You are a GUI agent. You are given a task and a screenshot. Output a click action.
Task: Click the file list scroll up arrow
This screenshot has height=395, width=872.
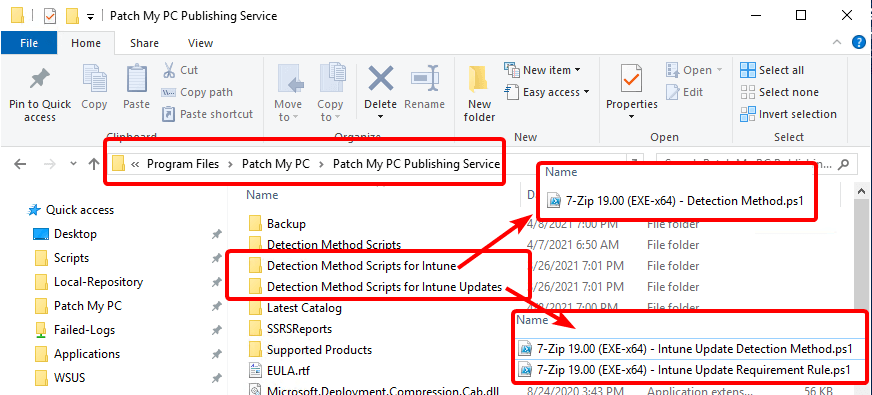tap(861, 192)
